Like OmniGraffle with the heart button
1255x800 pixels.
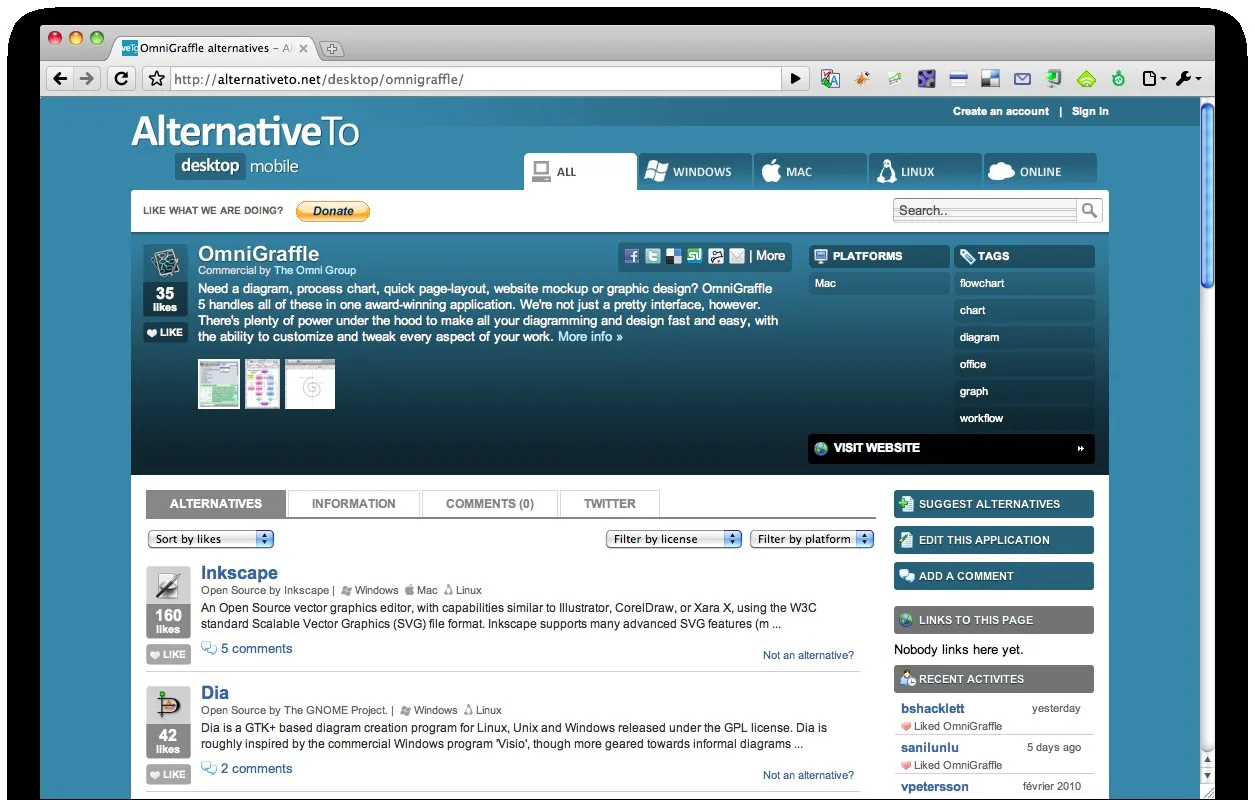(165, 332)
